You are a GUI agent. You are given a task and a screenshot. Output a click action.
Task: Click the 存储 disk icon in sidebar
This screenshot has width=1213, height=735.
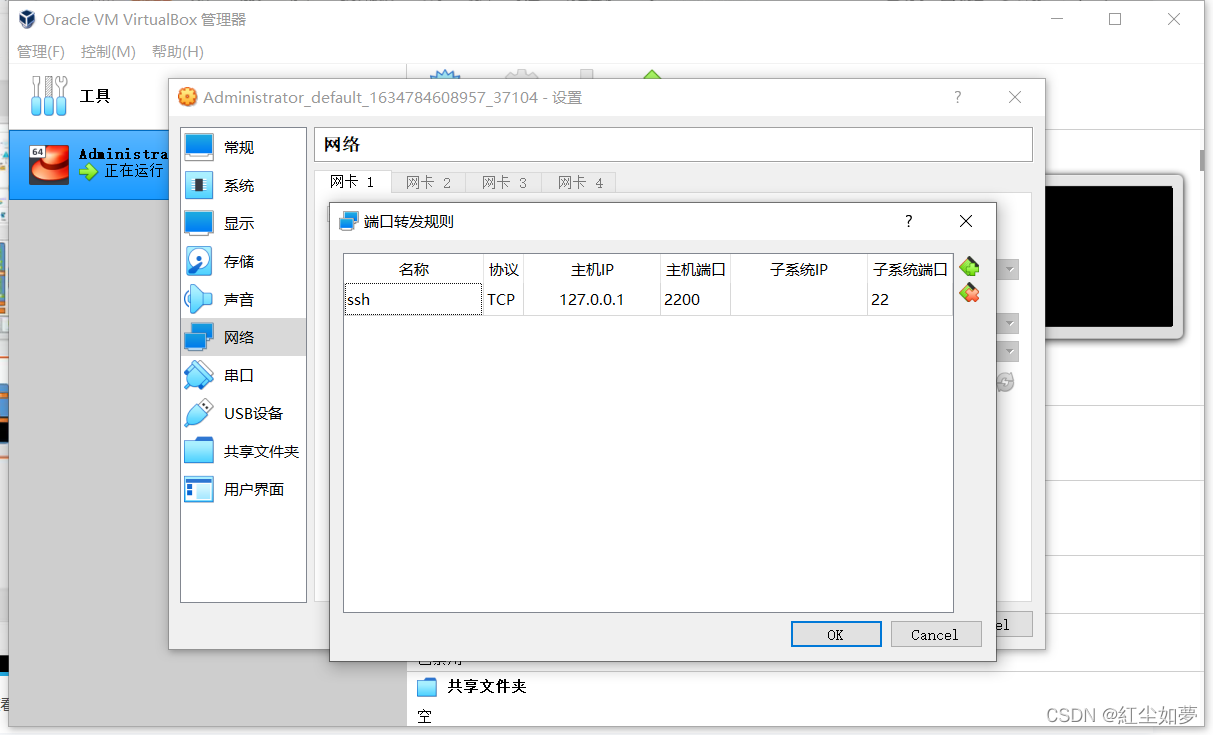[199, 261]
